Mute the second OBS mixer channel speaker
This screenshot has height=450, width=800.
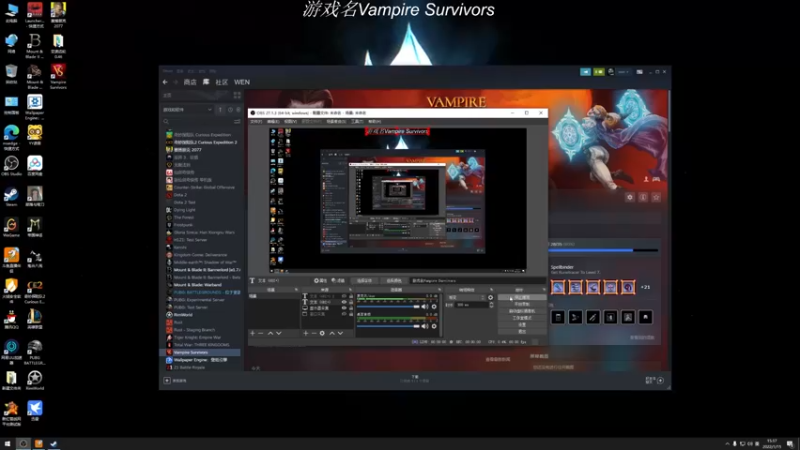click(424, 326)
